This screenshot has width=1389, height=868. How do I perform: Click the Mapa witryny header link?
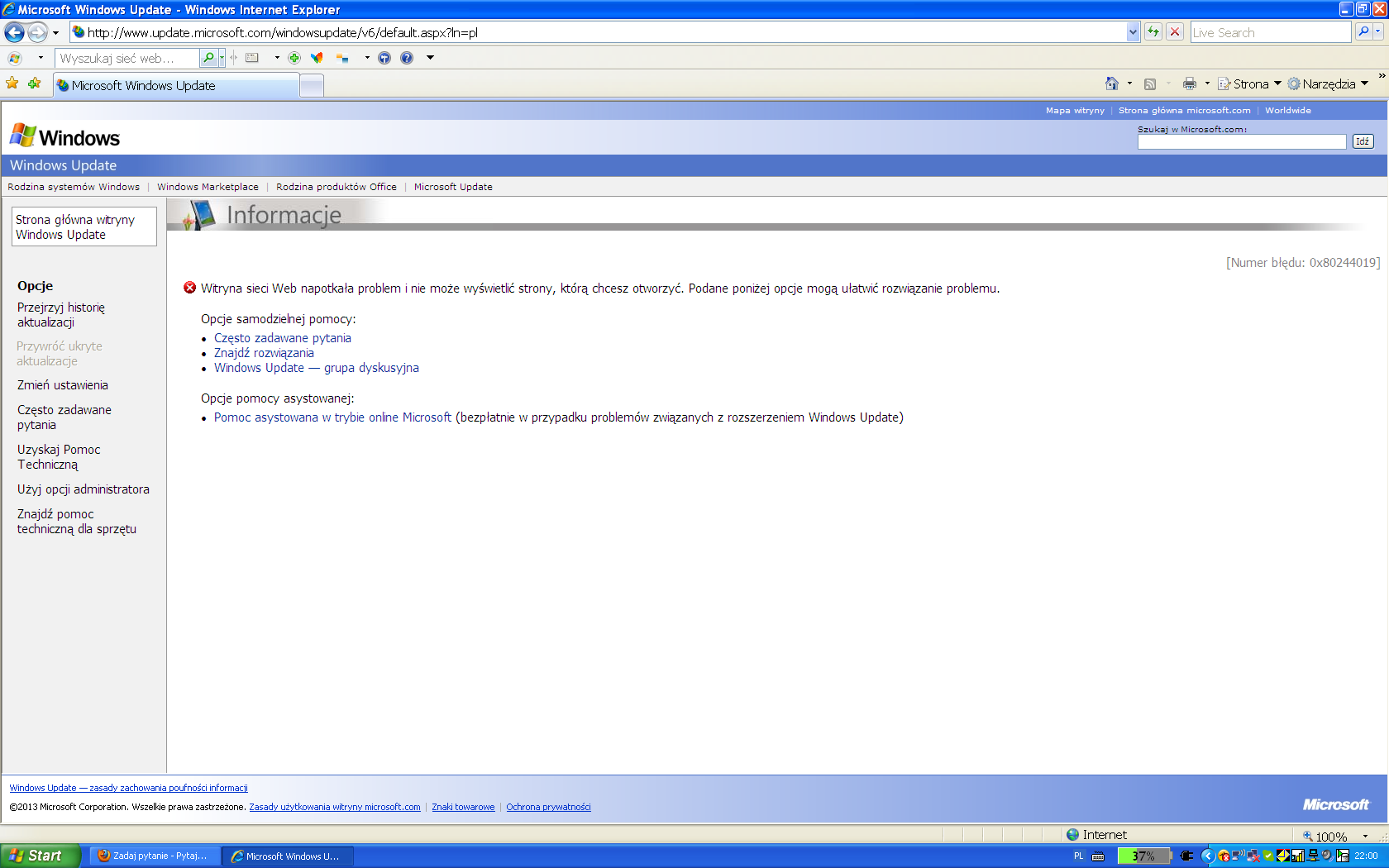(x=1075, y=110)
